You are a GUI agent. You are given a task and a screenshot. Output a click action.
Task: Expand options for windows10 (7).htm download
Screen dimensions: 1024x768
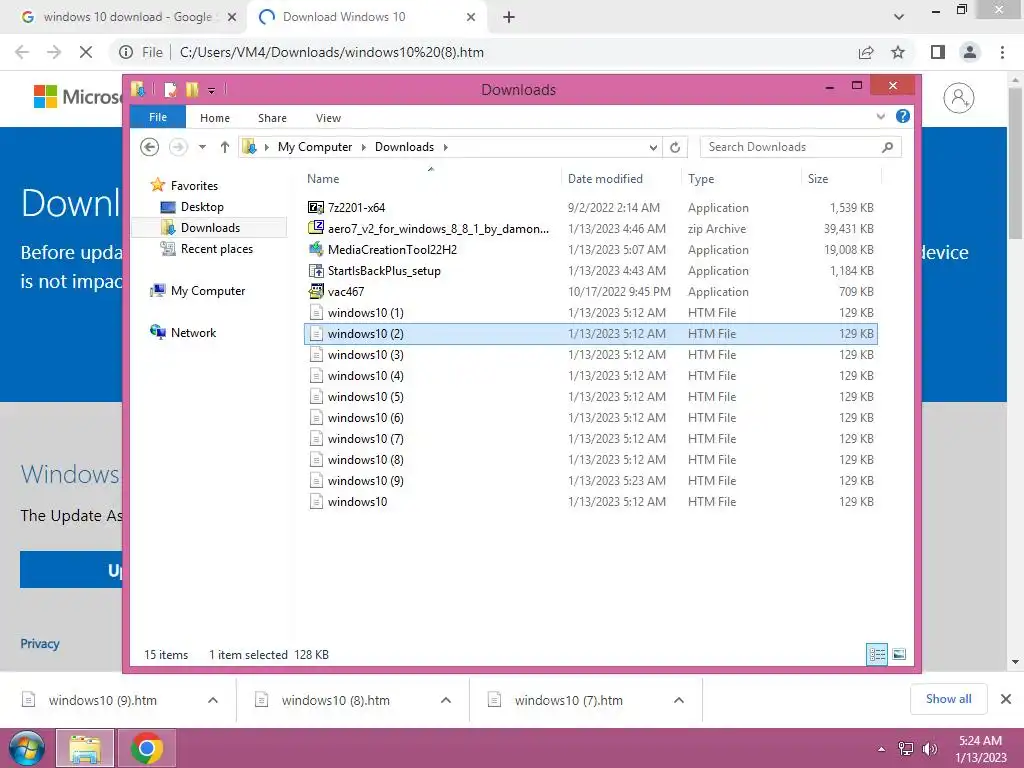(679, 700)
